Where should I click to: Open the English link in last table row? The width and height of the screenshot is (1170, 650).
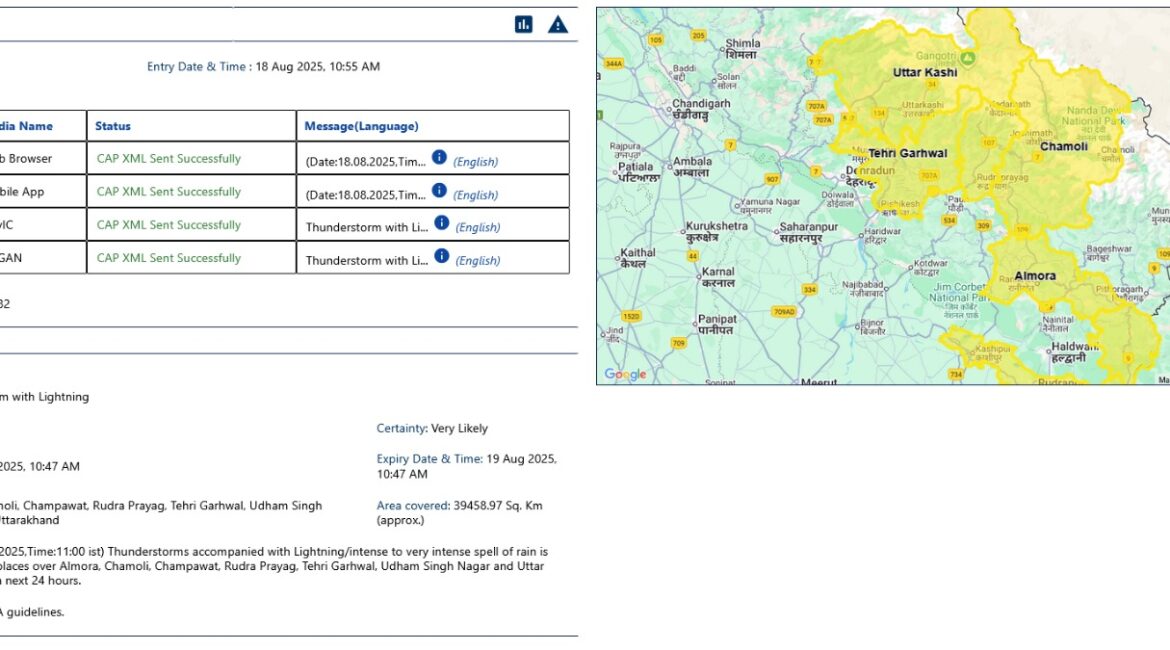(478, 261)
